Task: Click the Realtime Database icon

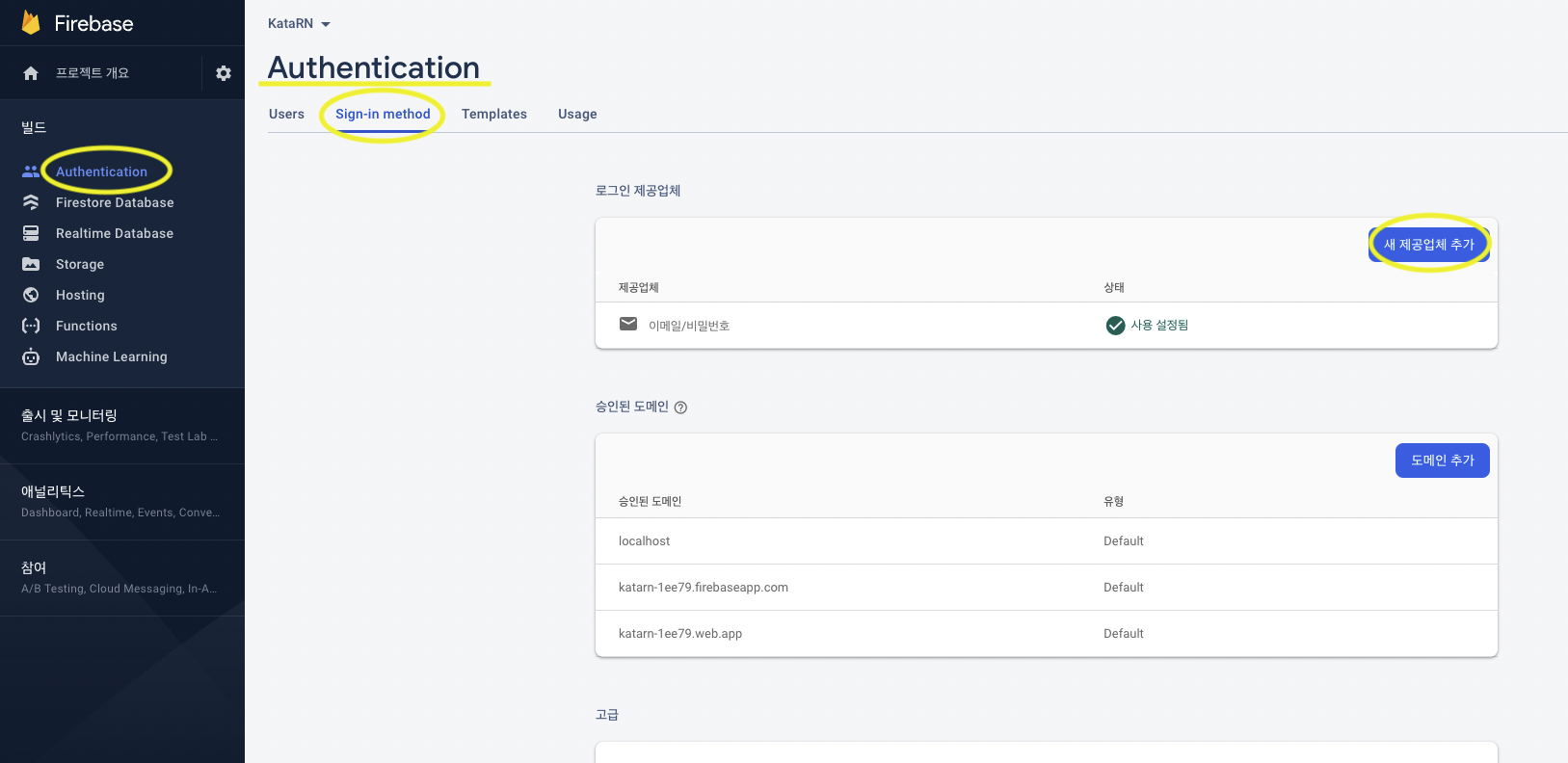Action: click(x=31, y=233)
